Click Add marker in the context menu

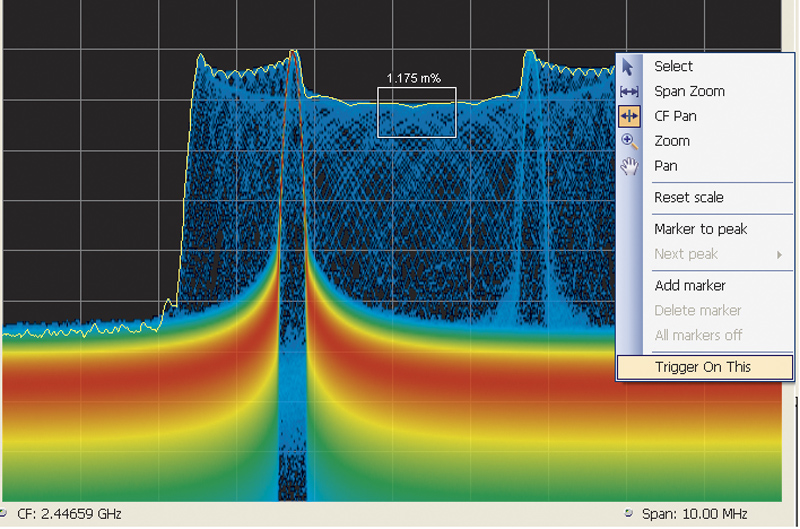pyautogui.click(x=689, y=286)
